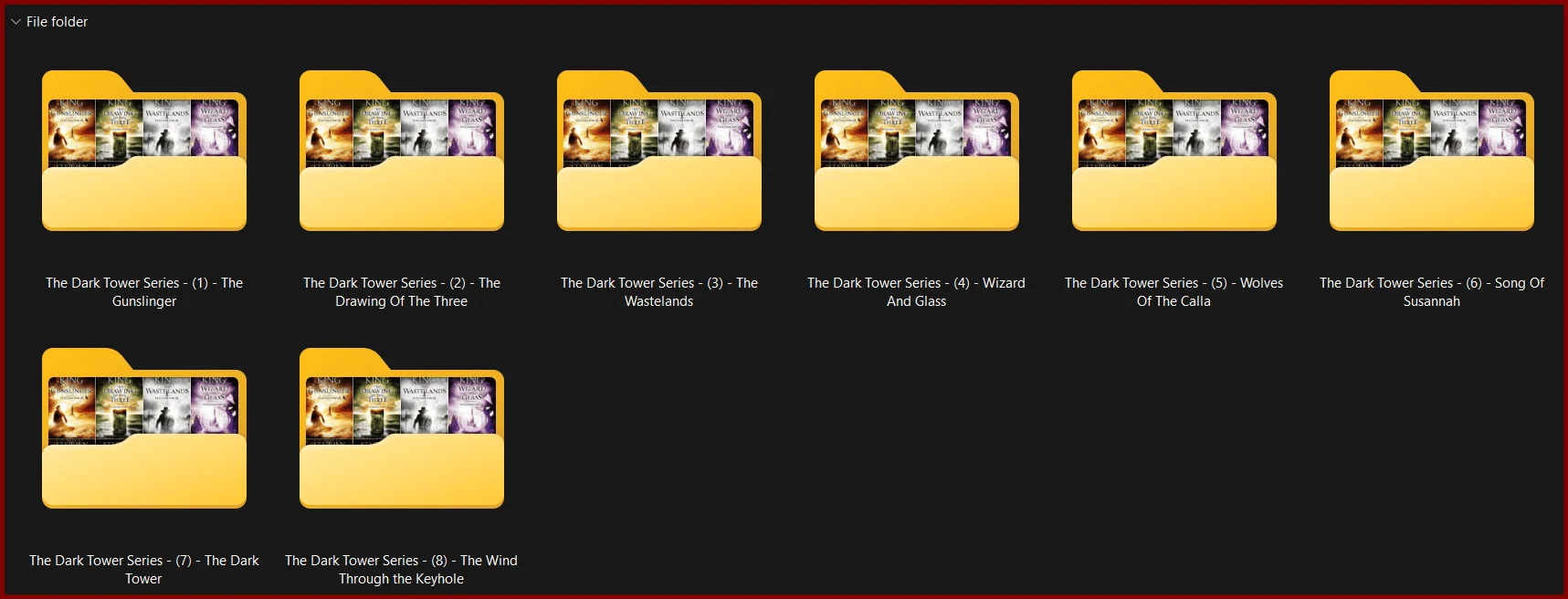
Task: Click the label '(4) - Wizard And Glass'
Action: pyautogui.click(x=917, y=292)
